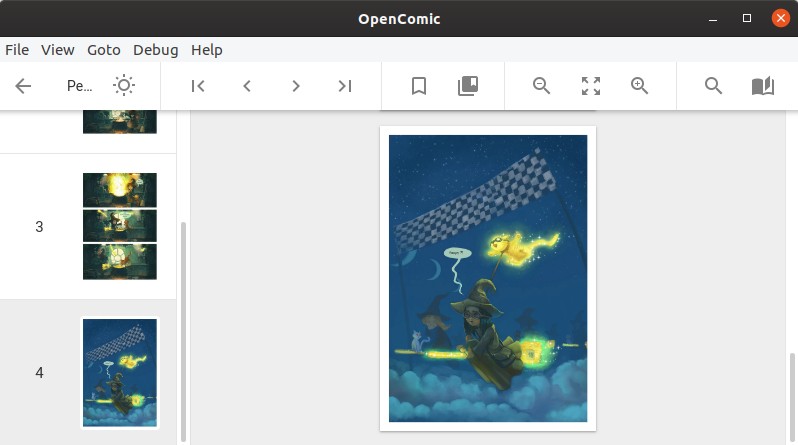Open the Debug menu
Screen dimensions: 798x445
coord(156,50)
